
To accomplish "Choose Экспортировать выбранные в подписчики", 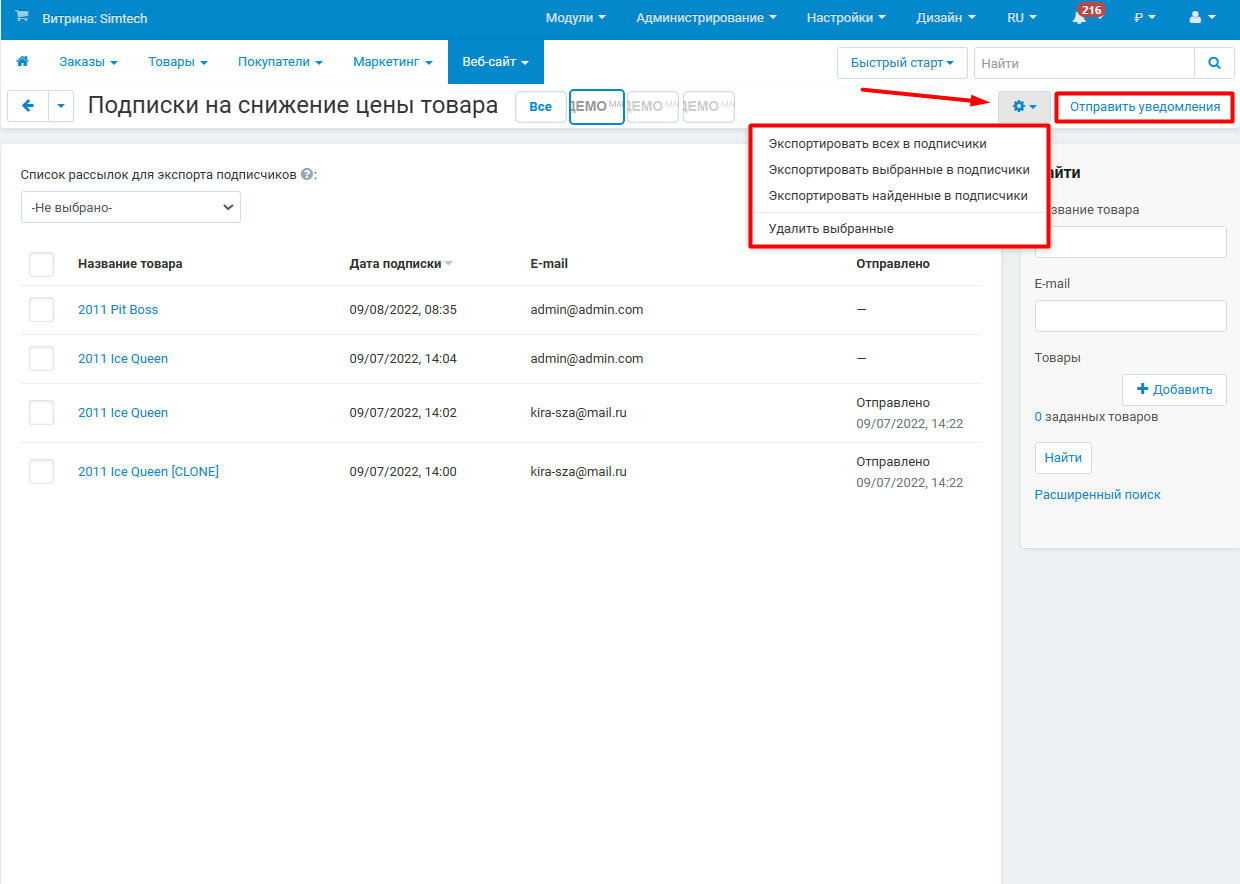I will click(898, 170).
